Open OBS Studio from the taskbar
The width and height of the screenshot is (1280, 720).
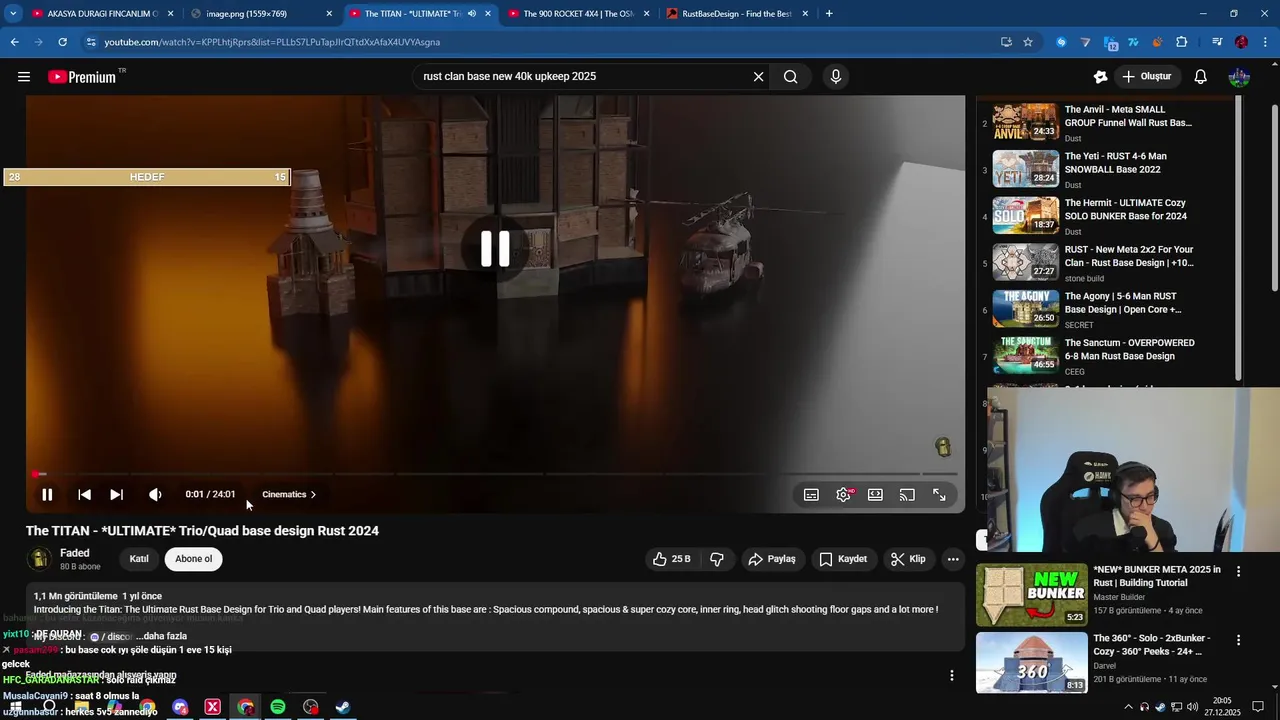click(x=311, y=707)
